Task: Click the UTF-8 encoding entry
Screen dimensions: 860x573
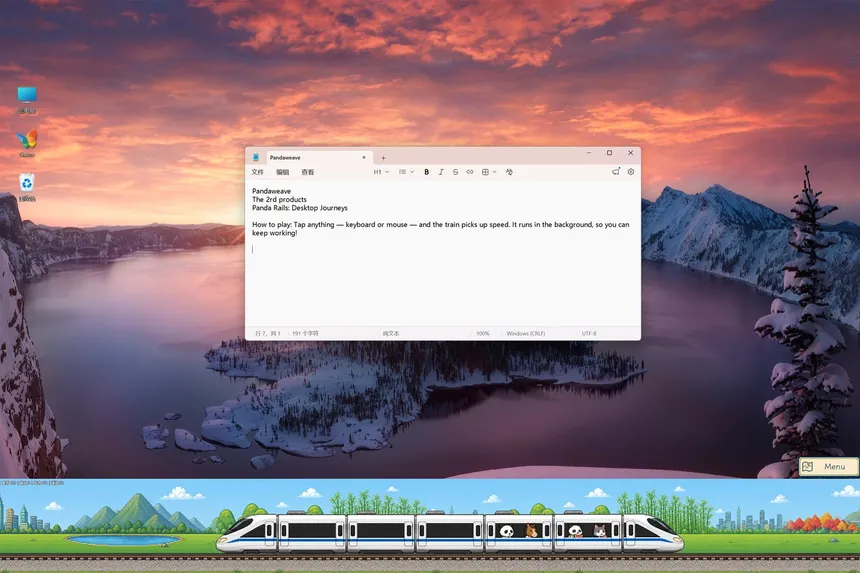Action: pyautogui.click(x=589, y=333)
